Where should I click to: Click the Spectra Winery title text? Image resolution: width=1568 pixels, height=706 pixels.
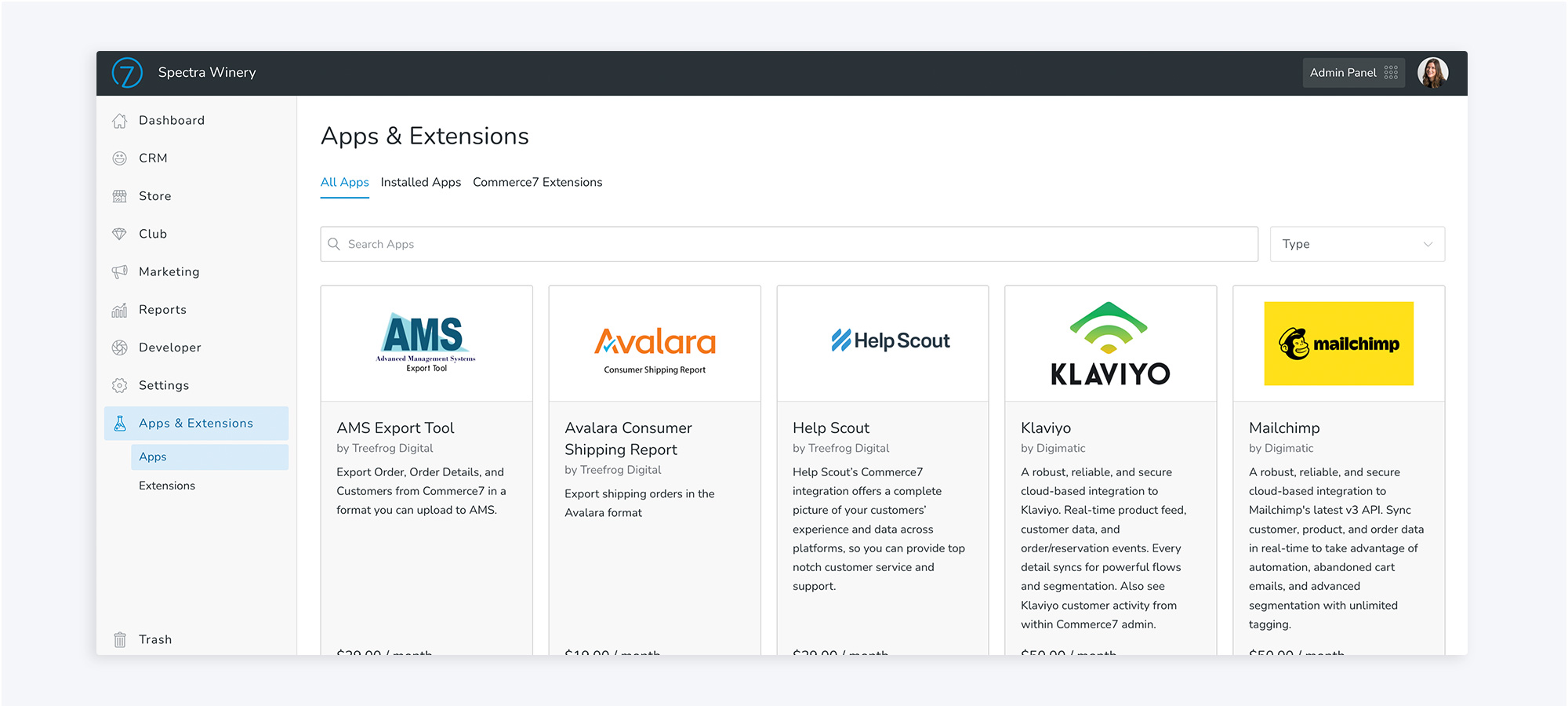click(x=207, y=72)
